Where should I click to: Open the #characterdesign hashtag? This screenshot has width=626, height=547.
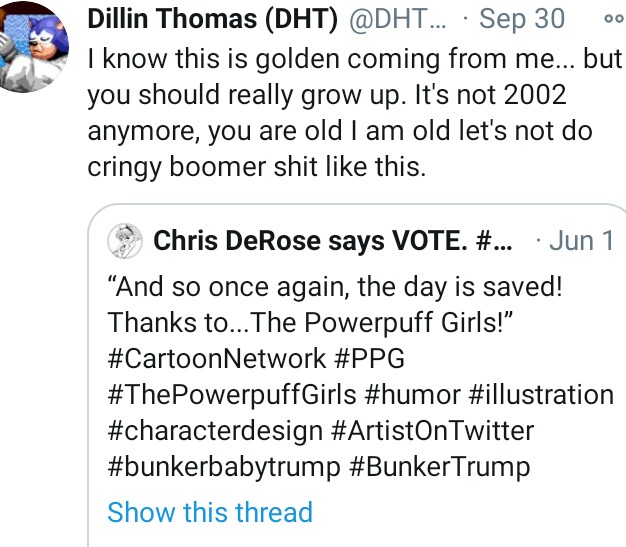(215, 430)
